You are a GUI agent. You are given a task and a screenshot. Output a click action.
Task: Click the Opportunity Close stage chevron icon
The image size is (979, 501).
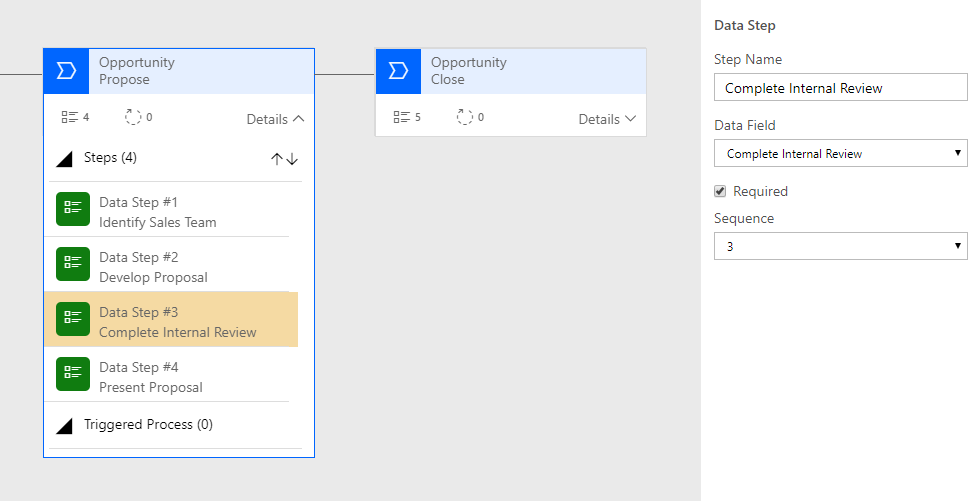(398, 71)
